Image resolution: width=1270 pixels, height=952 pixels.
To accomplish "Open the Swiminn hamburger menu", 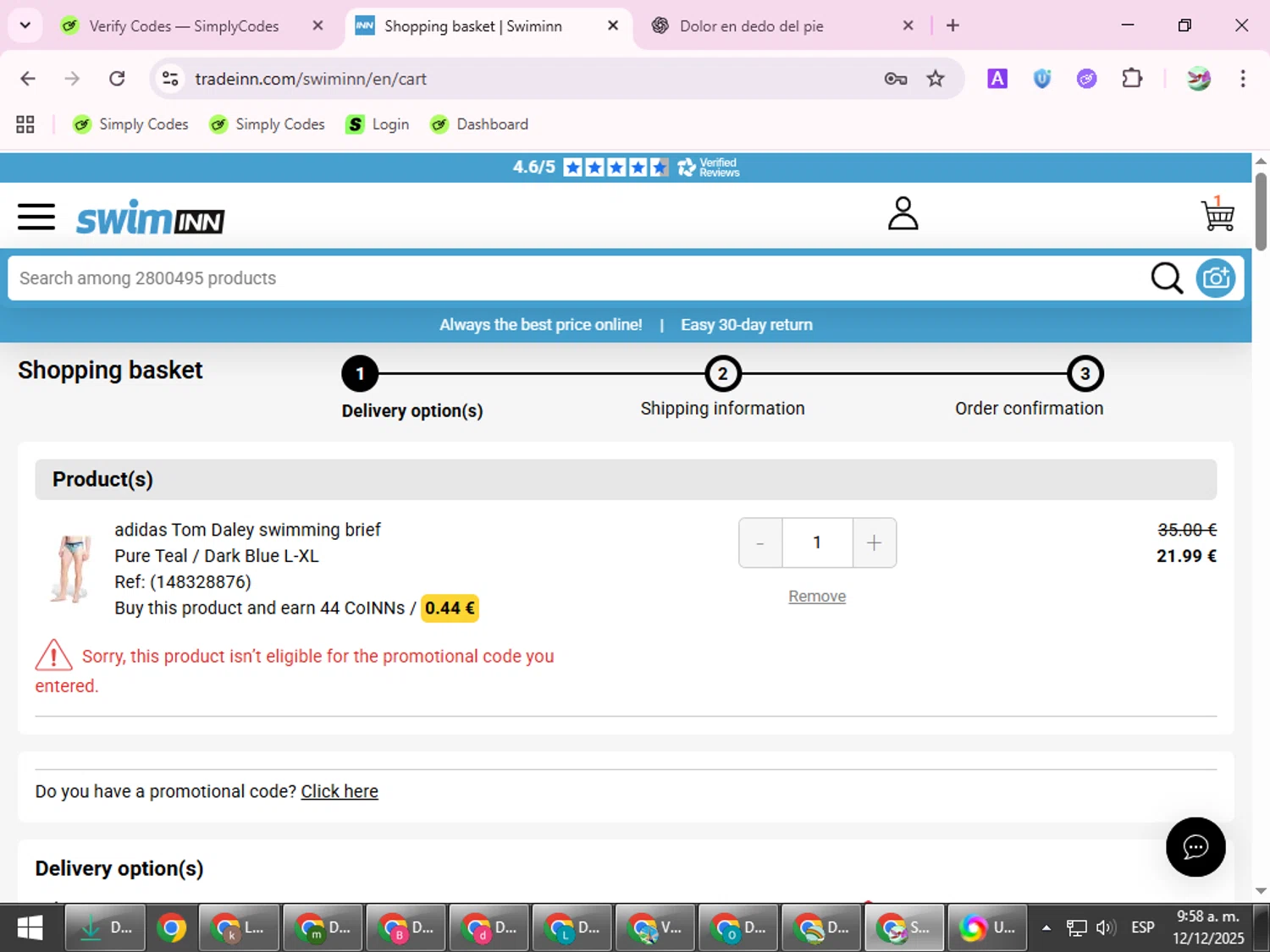I will [x=36, y=217].
